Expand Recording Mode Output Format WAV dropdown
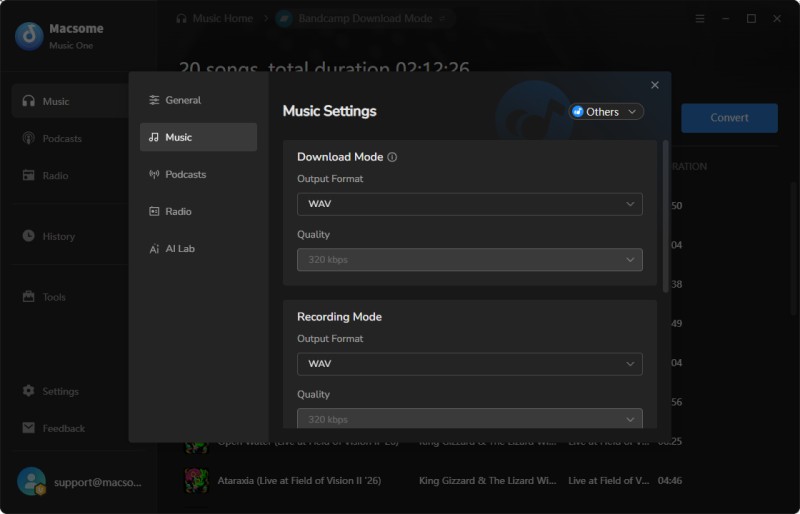This screenshot has height=514, width=800. pos(469,364)
